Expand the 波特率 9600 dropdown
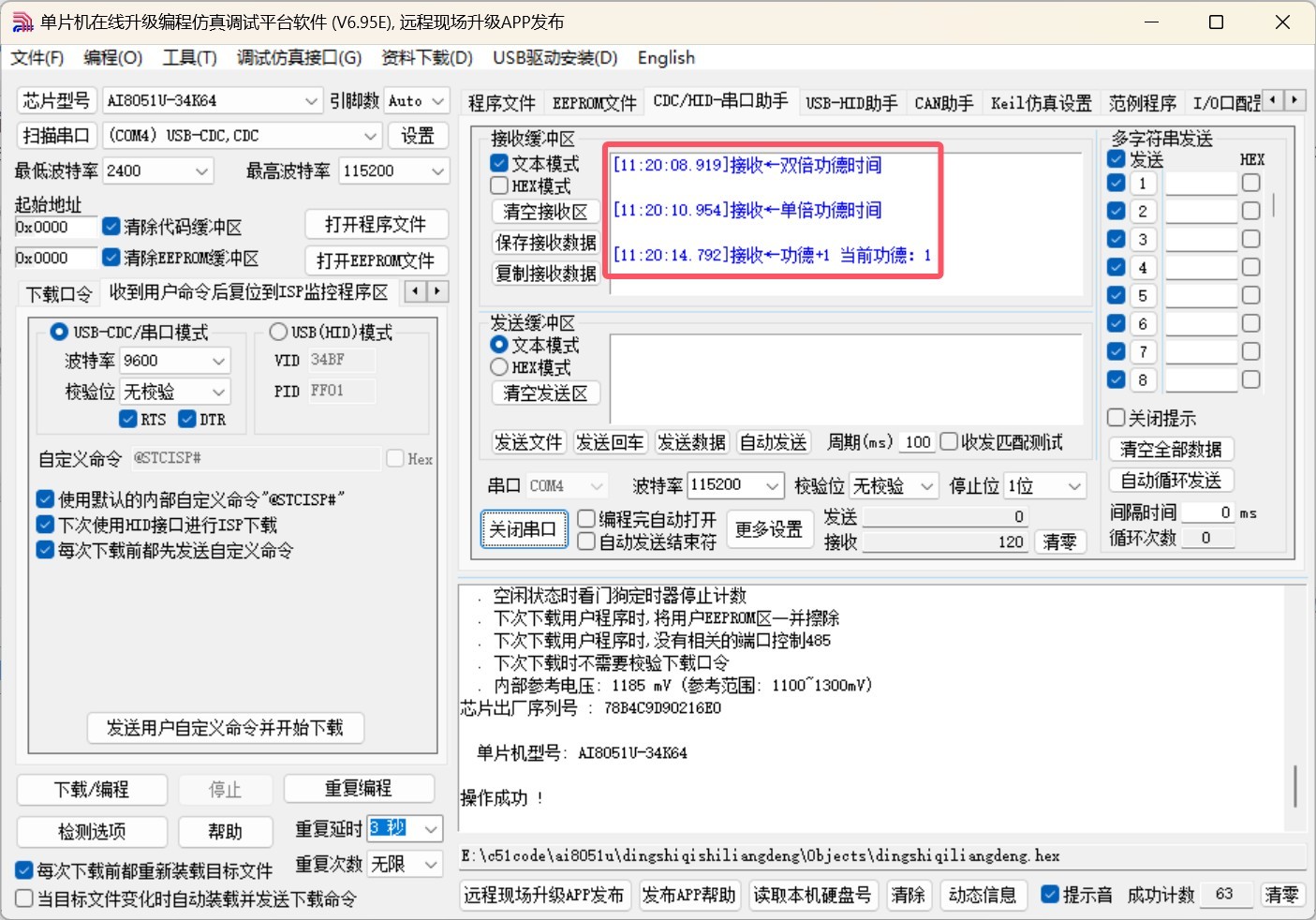Image resolution: width=1316 pixels, height=920 pixels. pyautogui.click(x=218, y=361)
